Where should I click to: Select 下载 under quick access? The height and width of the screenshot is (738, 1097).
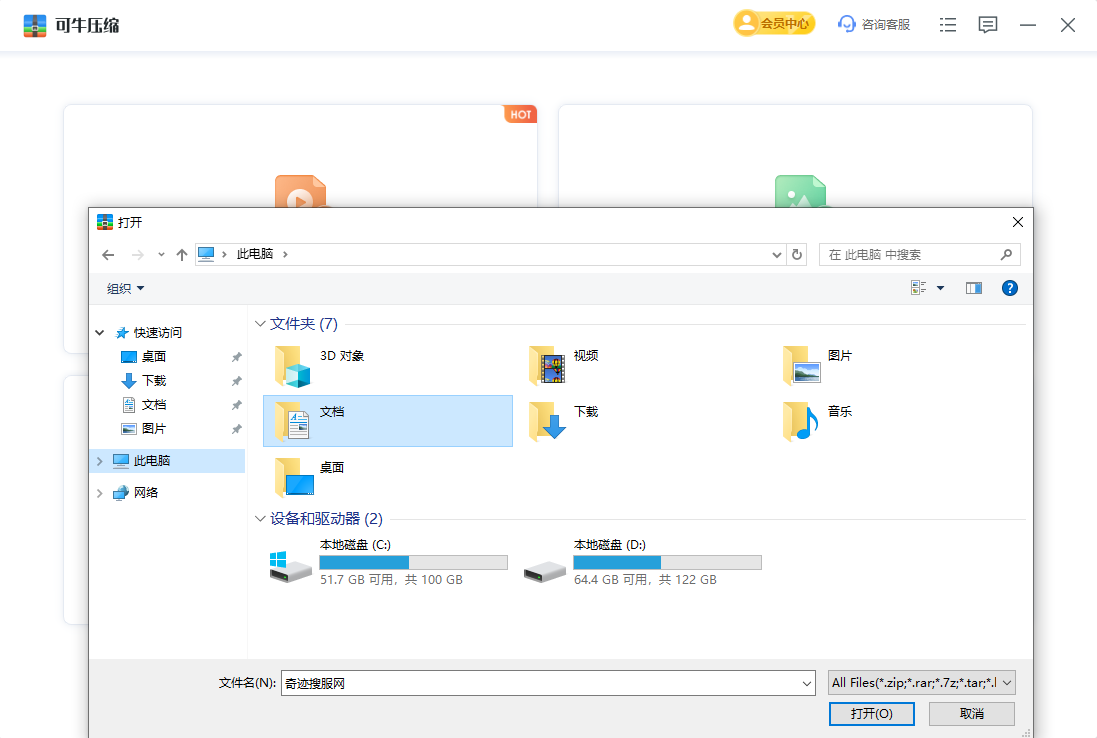point(153,381)
